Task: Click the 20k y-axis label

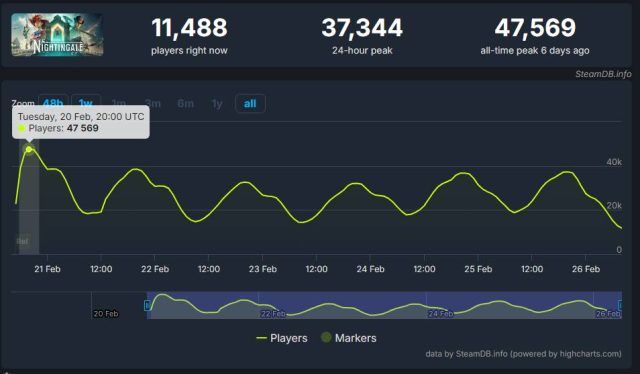Action: point(614,205)
